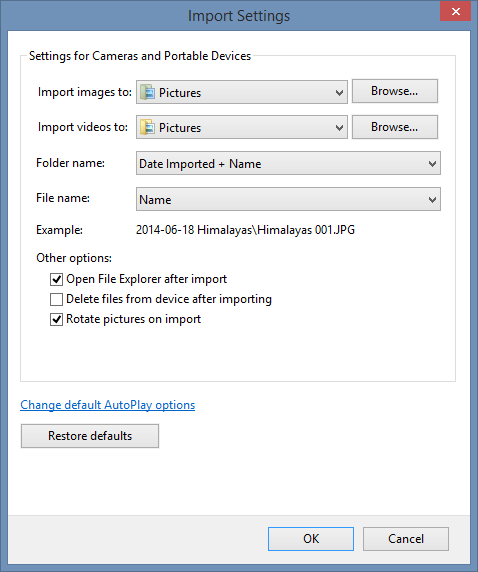
Task: Expand the File name dropdown
Action: click(288, 199)
